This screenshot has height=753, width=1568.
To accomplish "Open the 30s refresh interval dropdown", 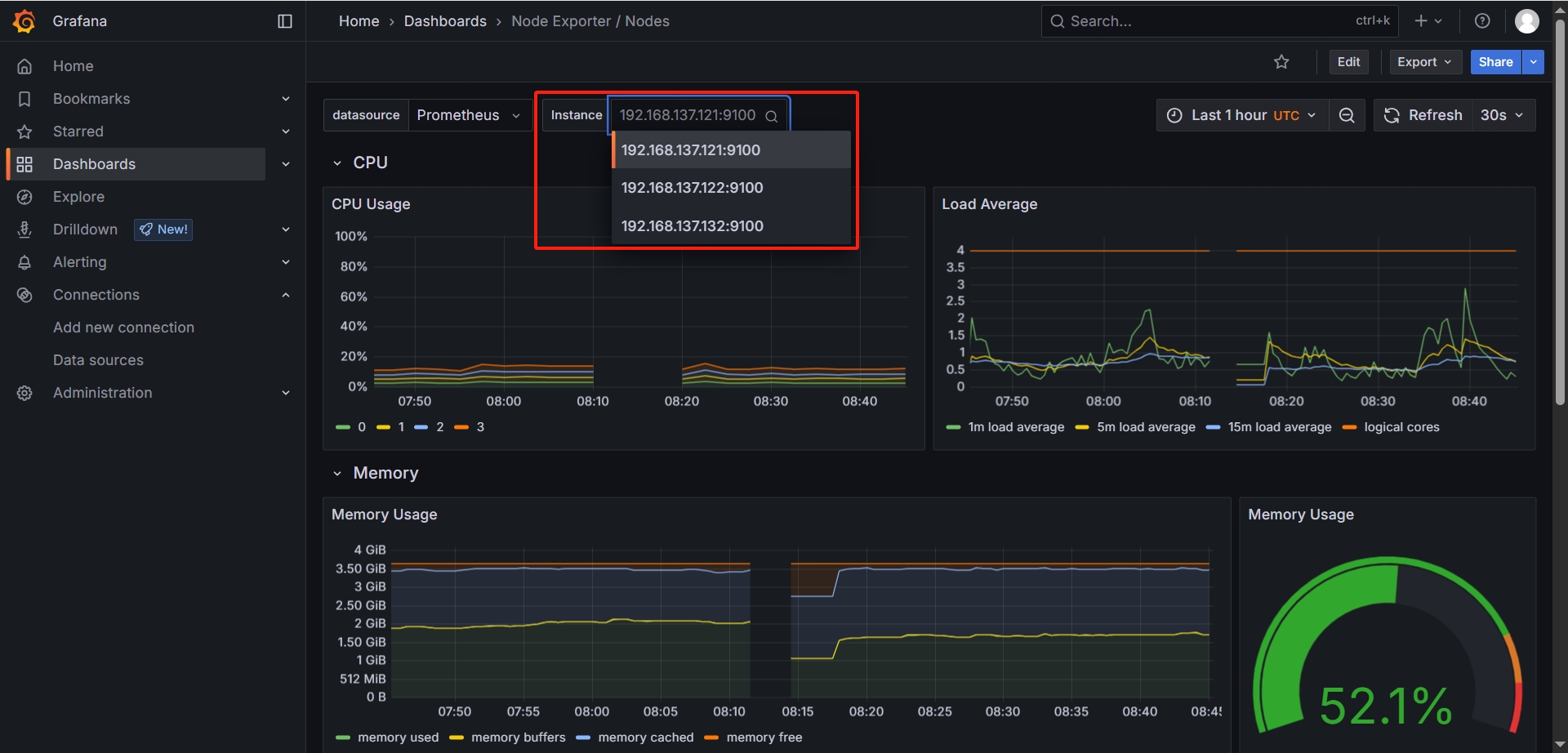I will click(1502, 115).
